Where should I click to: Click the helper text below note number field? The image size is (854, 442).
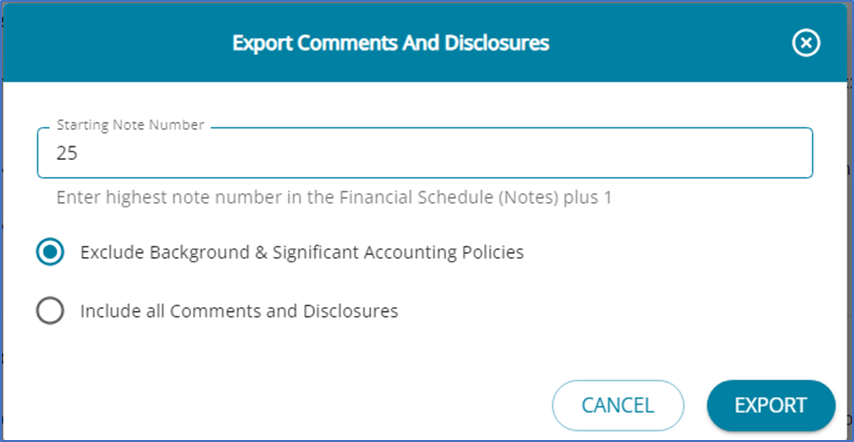pyautogui.click(x=333, y=198)
